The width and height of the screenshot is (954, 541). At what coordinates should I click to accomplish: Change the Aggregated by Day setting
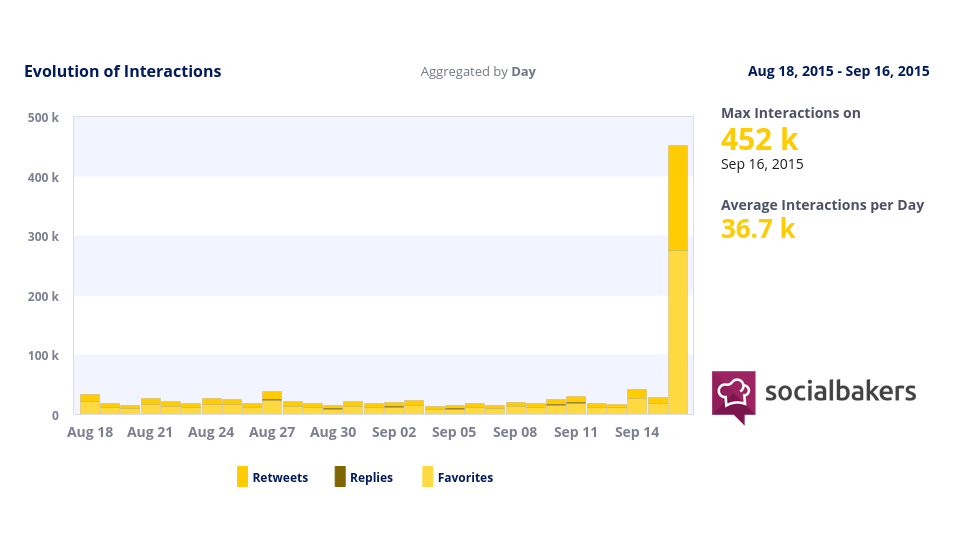(478, 72)
